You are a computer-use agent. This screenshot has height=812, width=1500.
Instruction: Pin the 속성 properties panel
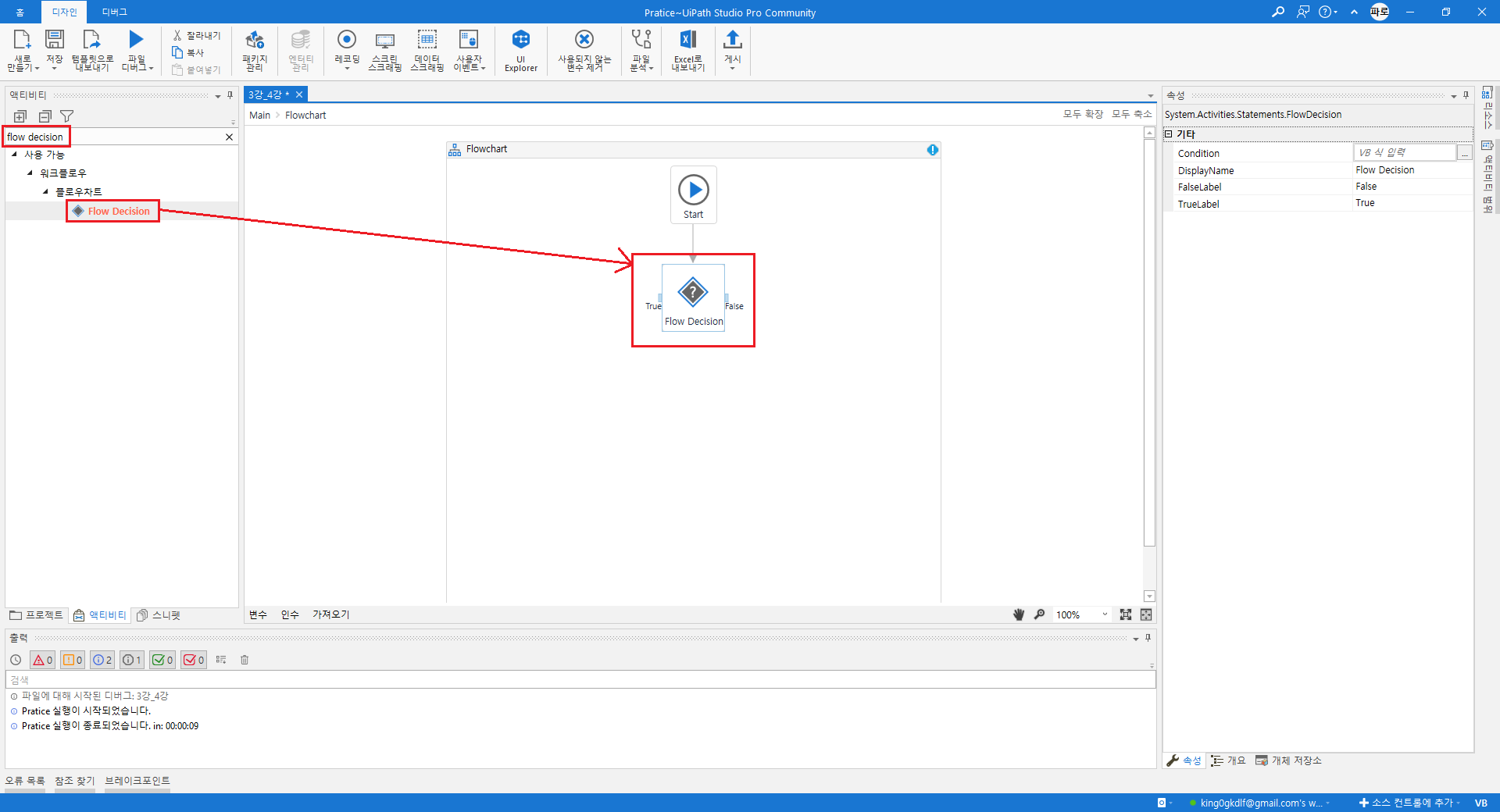coord(1466,95)
